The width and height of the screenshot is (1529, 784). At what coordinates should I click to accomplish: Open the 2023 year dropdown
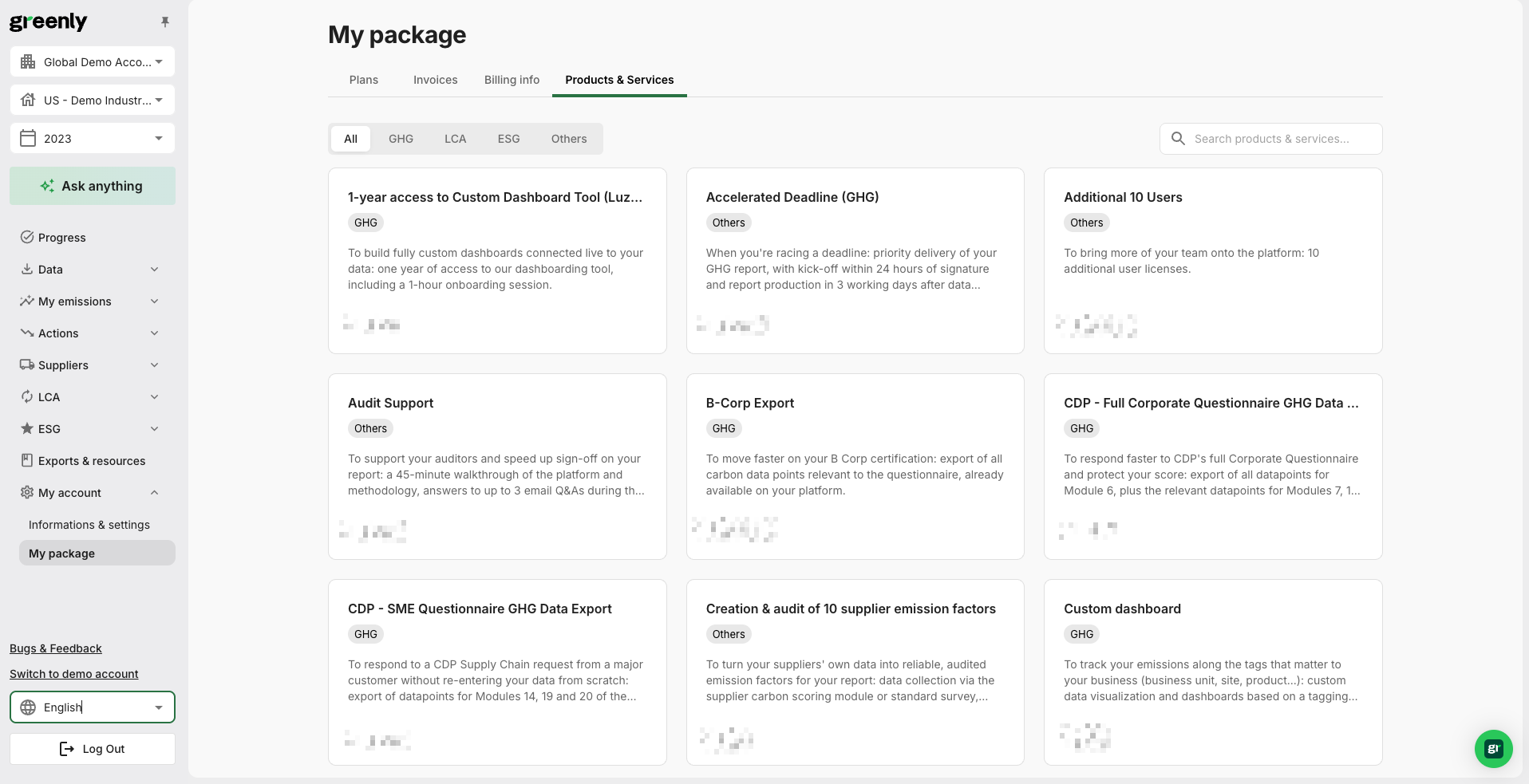93,138
